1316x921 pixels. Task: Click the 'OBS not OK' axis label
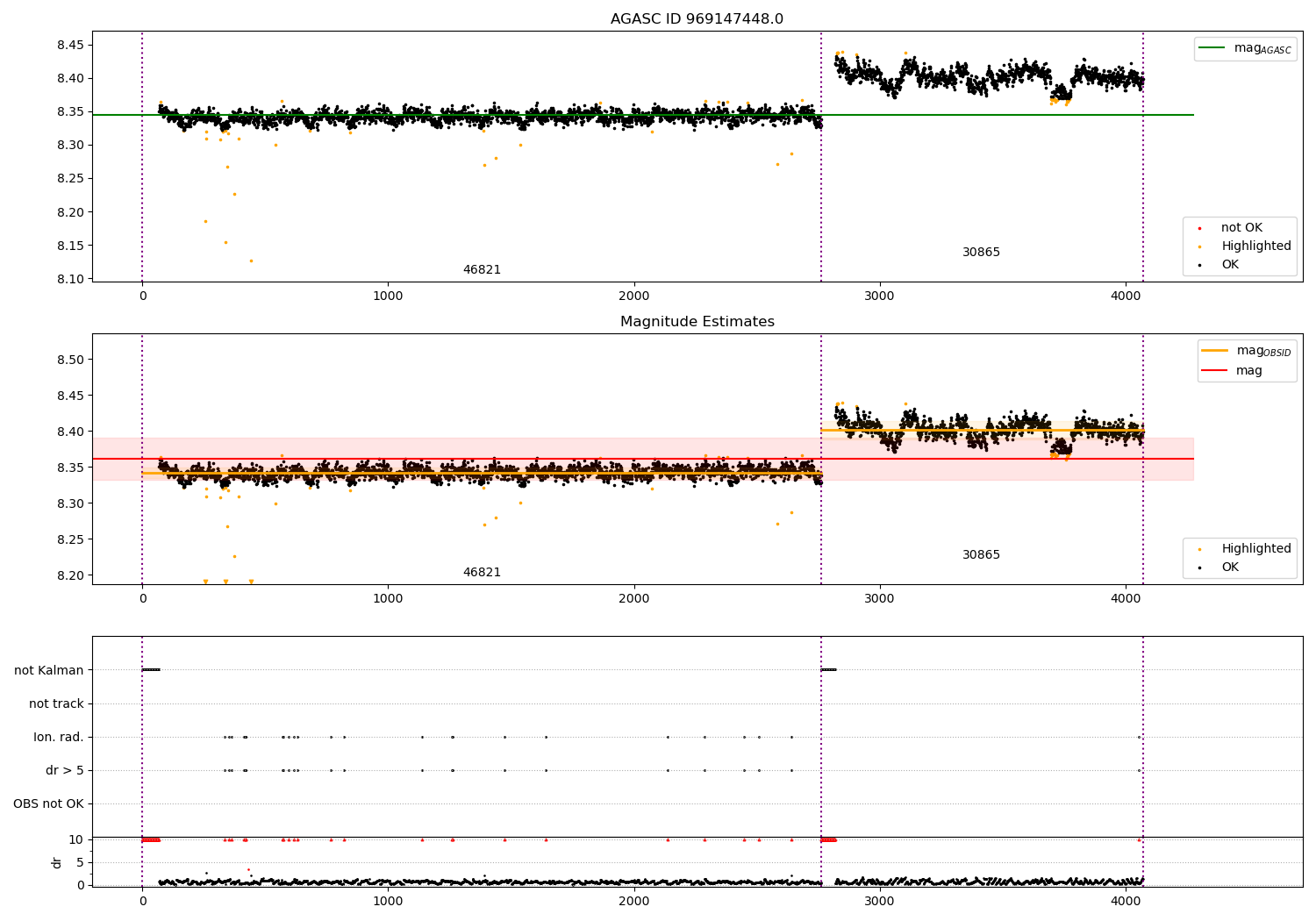point(48,804)
